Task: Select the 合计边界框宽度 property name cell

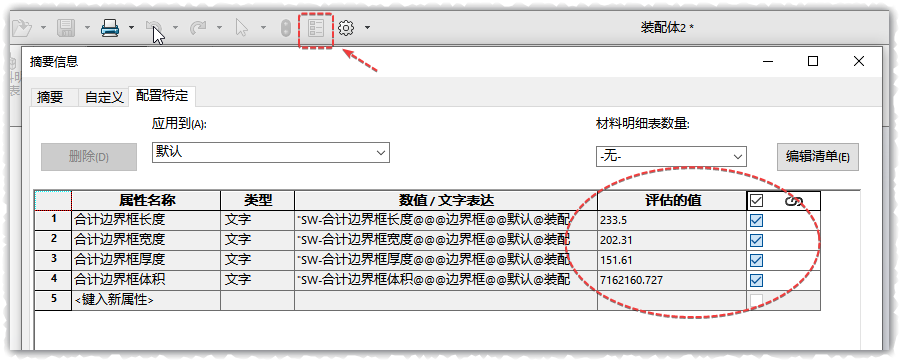Action: (x=146, y=240)
